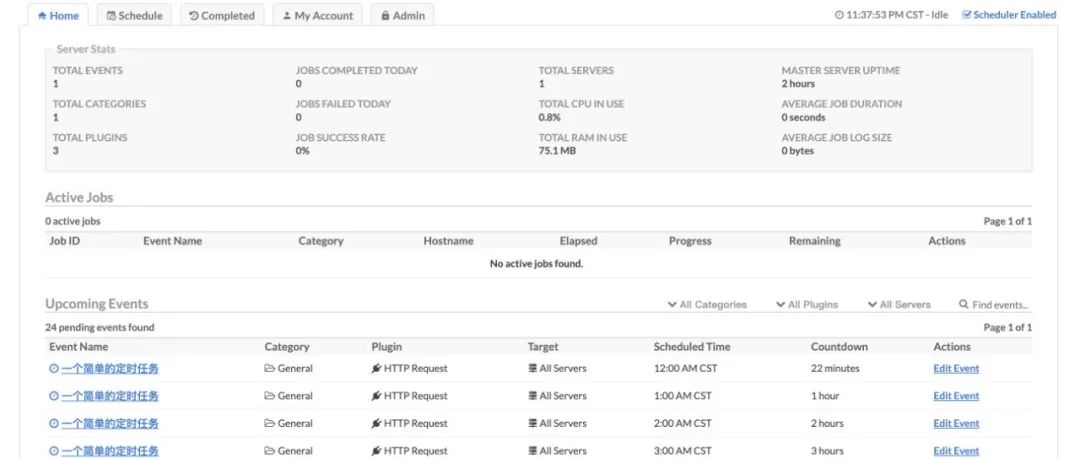Expand the All Categories filter dropdown
The width and height of the screenshot is (1080, 459).
[707, 305]
